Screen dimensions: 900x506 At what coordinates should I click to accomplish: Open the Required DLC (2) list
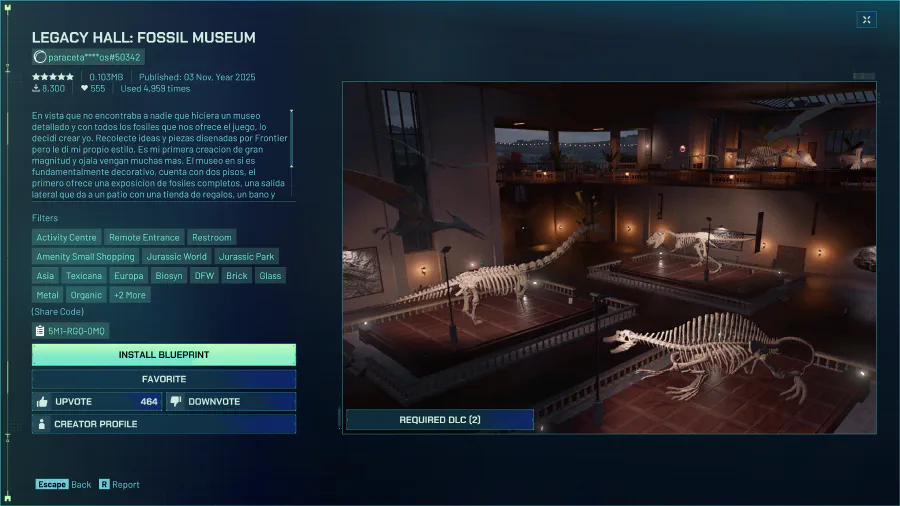point(439,420)
